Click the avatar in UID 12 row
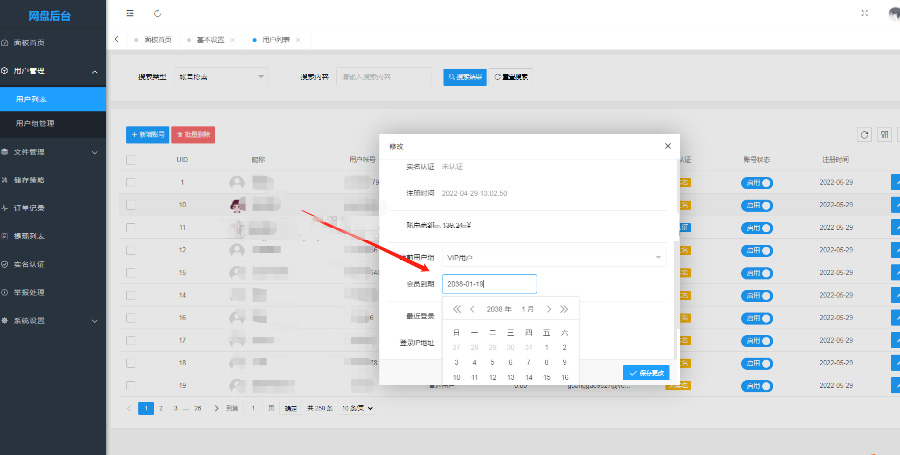Image resolution: width=900 pixels, height=455 pixels. tap(236, 250)
